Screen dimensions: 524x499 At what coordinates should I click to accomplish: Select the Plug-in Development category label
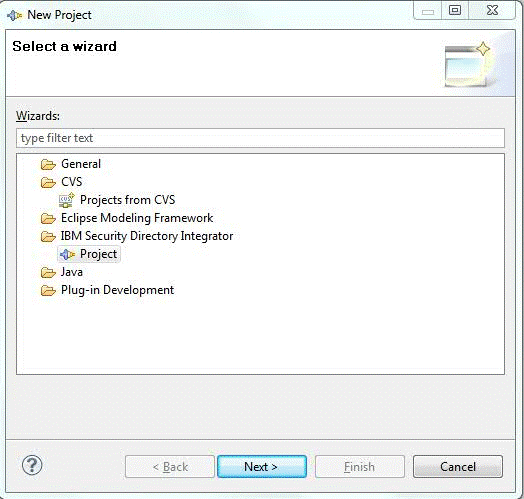pos(117,290)
